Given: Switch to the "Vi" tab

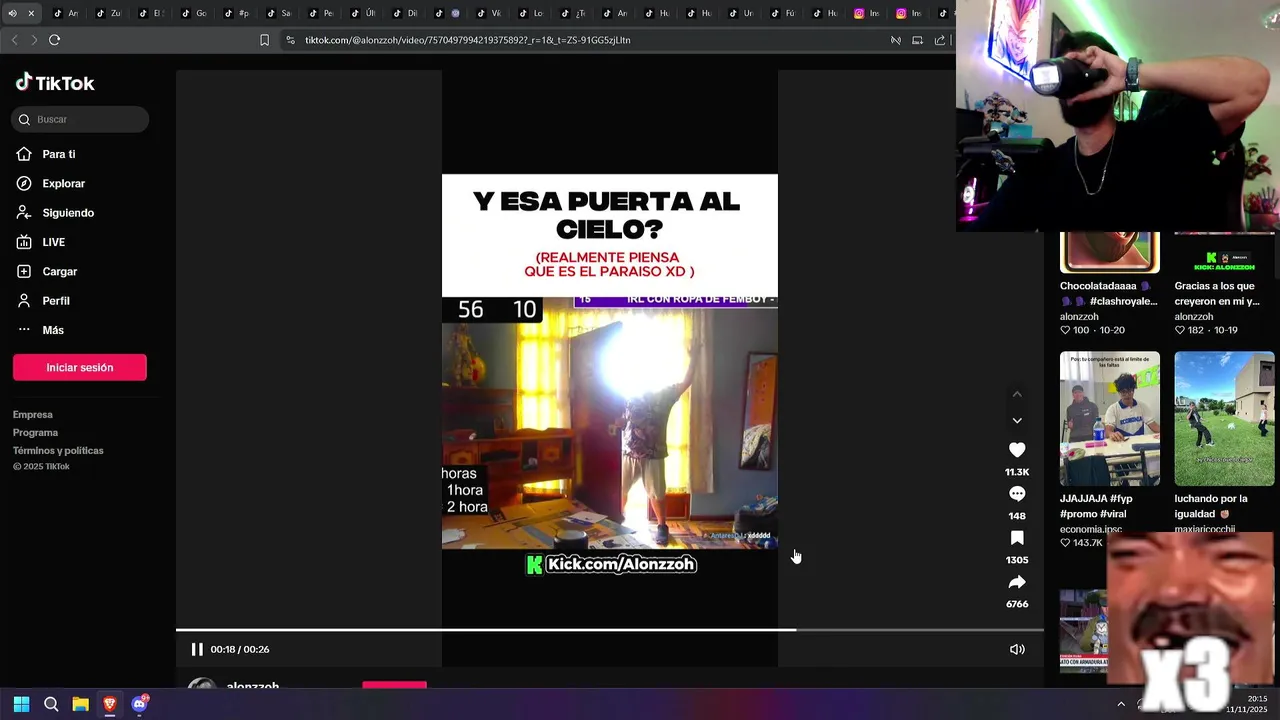Looking at the screenshot, I should (x=490, y=13).
